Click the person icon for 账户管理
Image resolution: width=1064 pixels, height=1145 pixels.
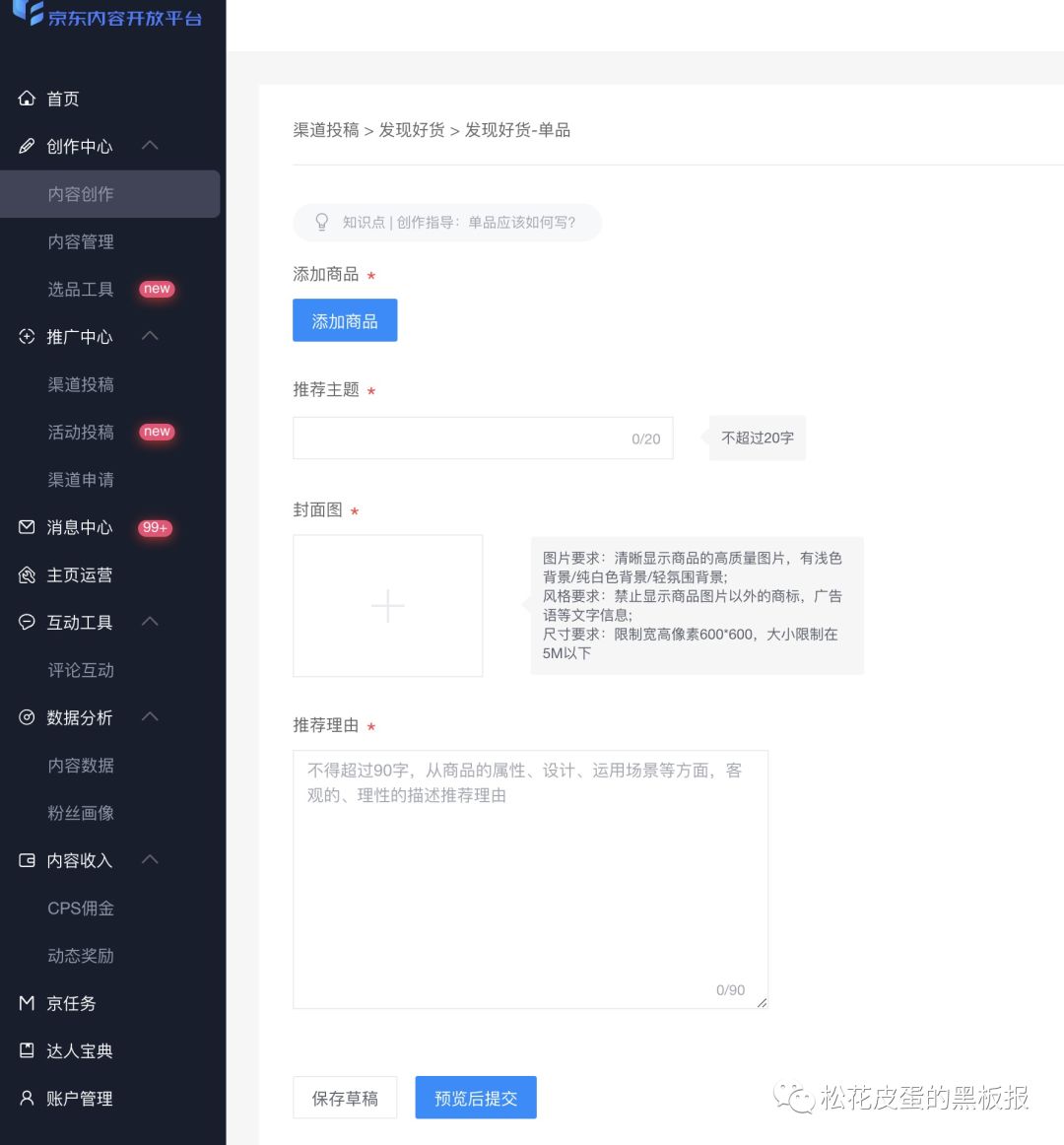(x=27, y=1099)
